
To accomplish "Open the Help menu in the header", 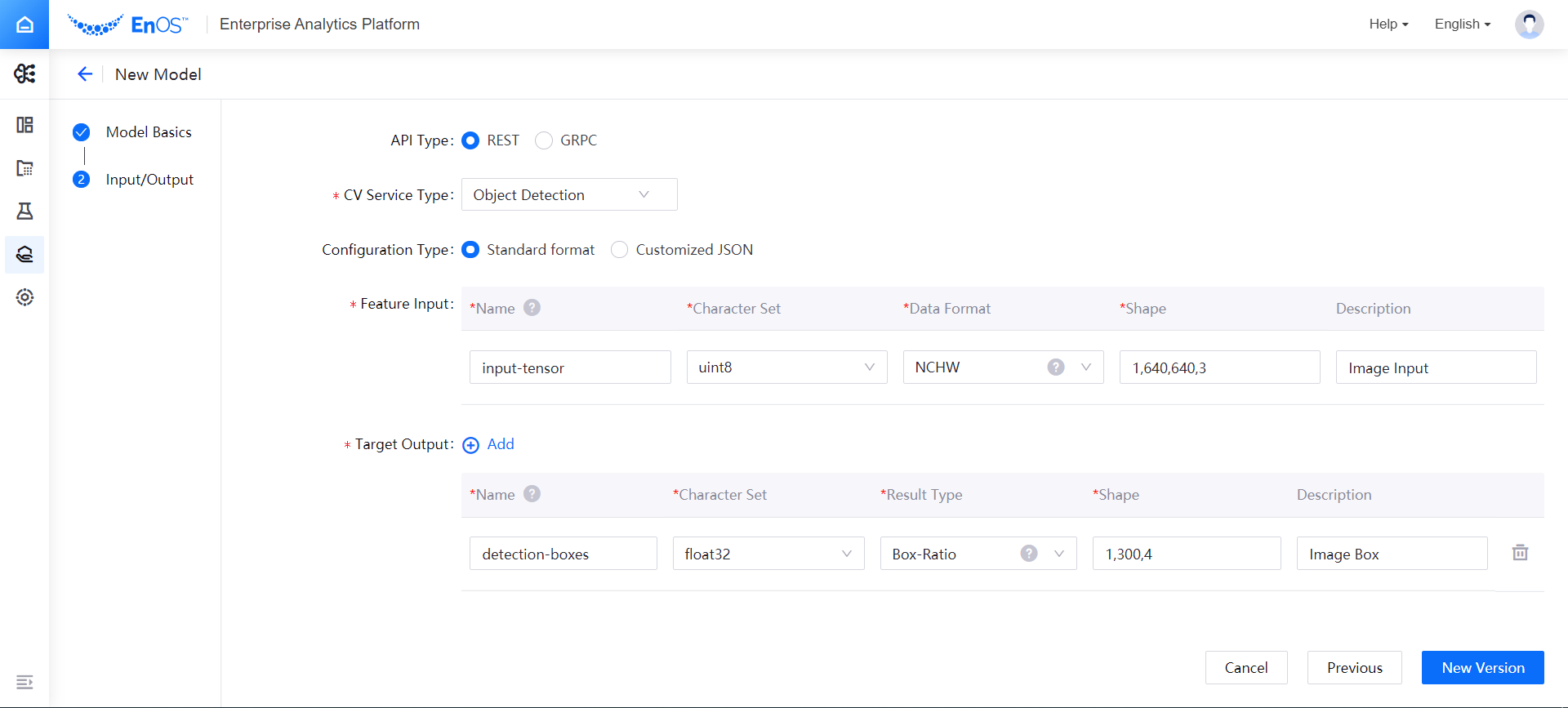I will [x=1388, y=24].
